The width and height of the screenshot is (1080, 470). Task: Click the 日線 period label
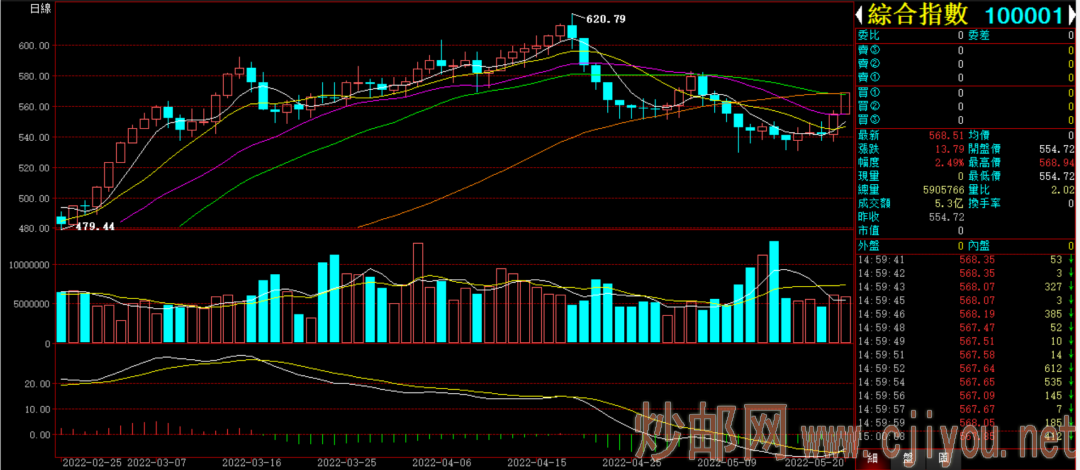pyautogui.click(x=41, y=9)
